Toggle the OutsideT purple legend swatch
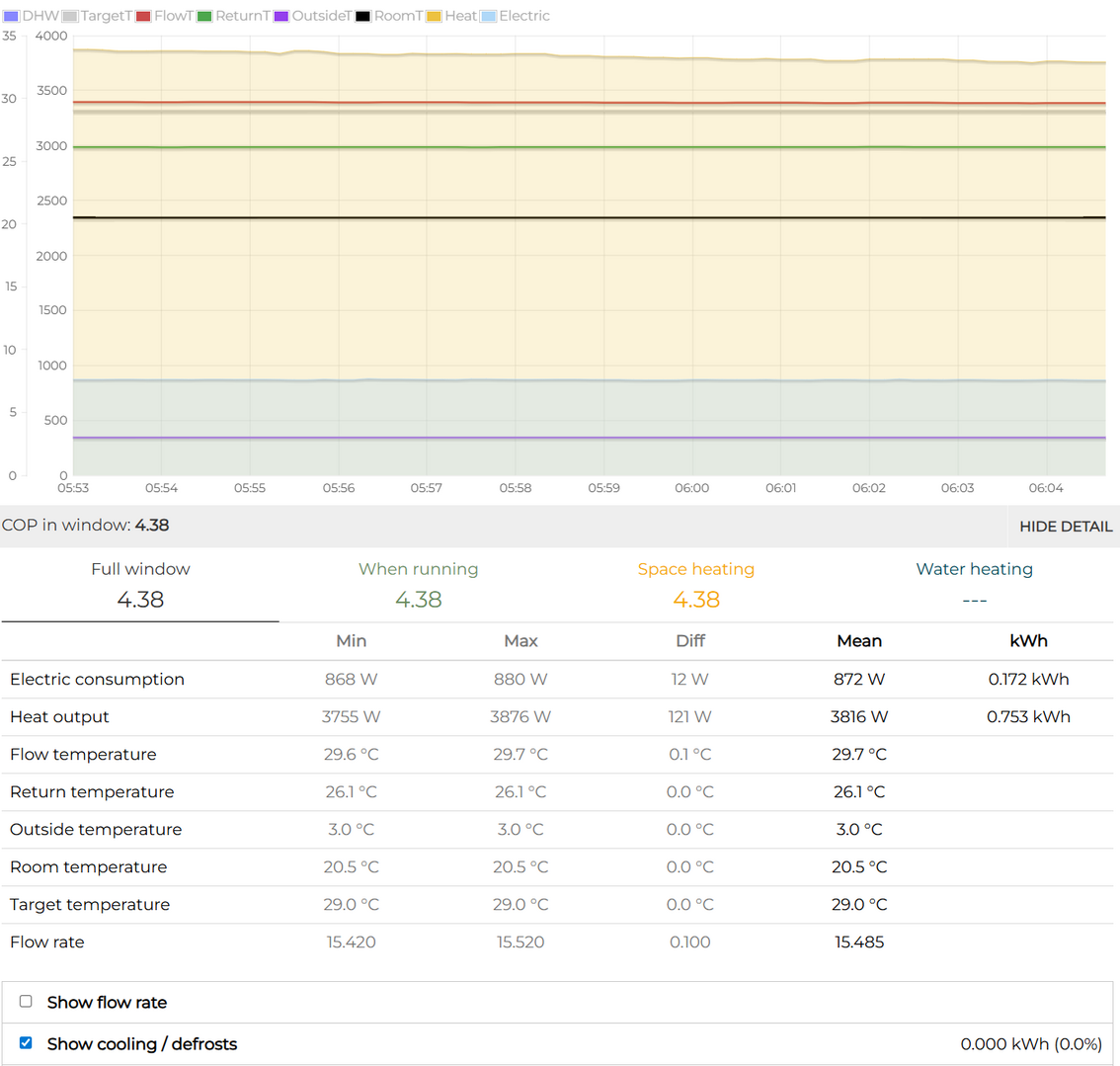The image size is (1120, 1066). click(x=281, y=16)
